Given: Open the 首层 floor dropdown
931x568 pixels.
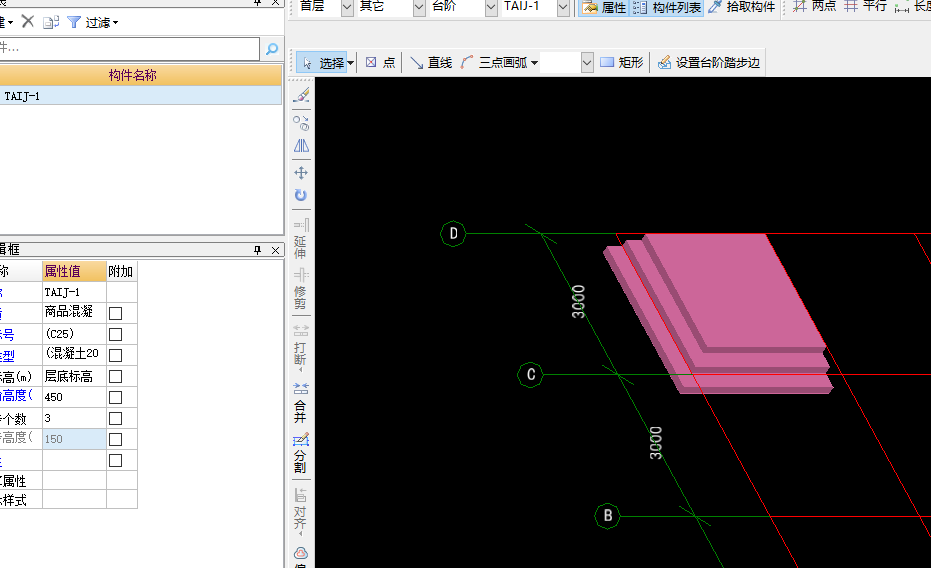Looking at the screenshot, I should 347,7.
